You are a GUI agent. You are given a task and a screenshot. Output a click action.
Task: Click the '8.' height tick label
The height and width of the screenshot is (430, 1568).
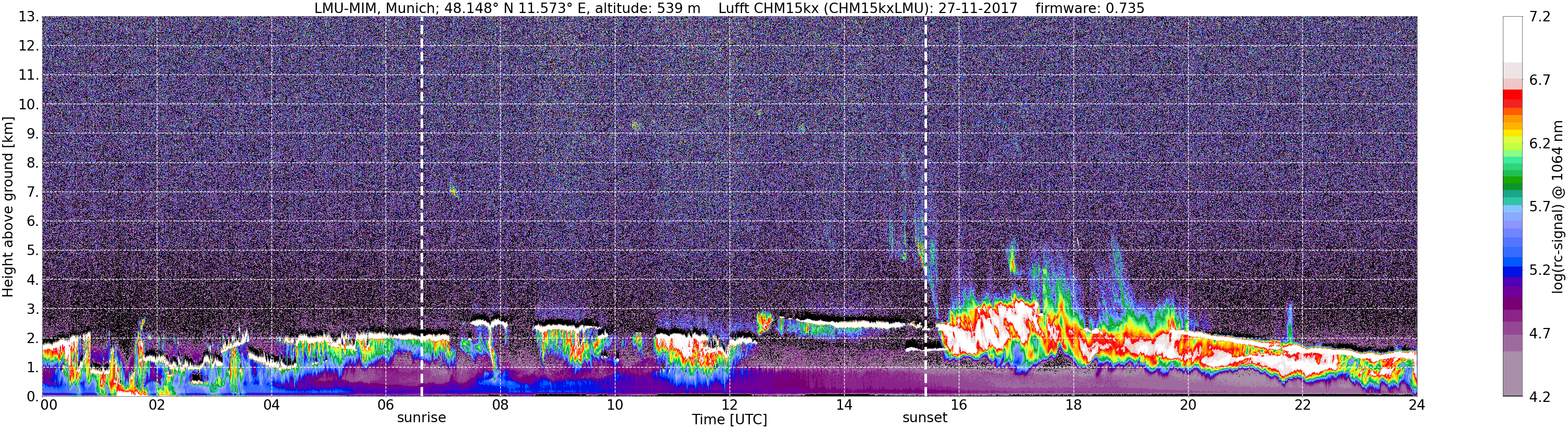click(x=33, y=163)
